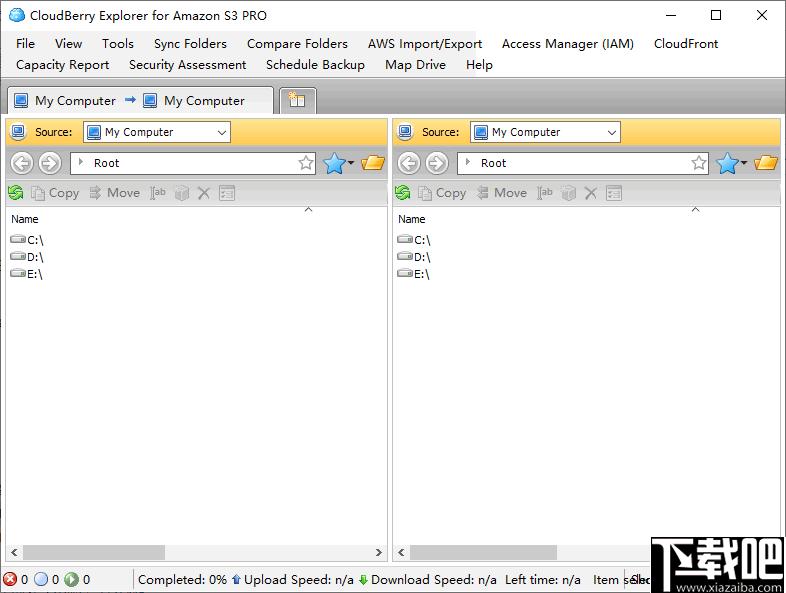Screen dimensions: 786x593
Task: Open the Security Assessment menu
Action: [187, 65]
